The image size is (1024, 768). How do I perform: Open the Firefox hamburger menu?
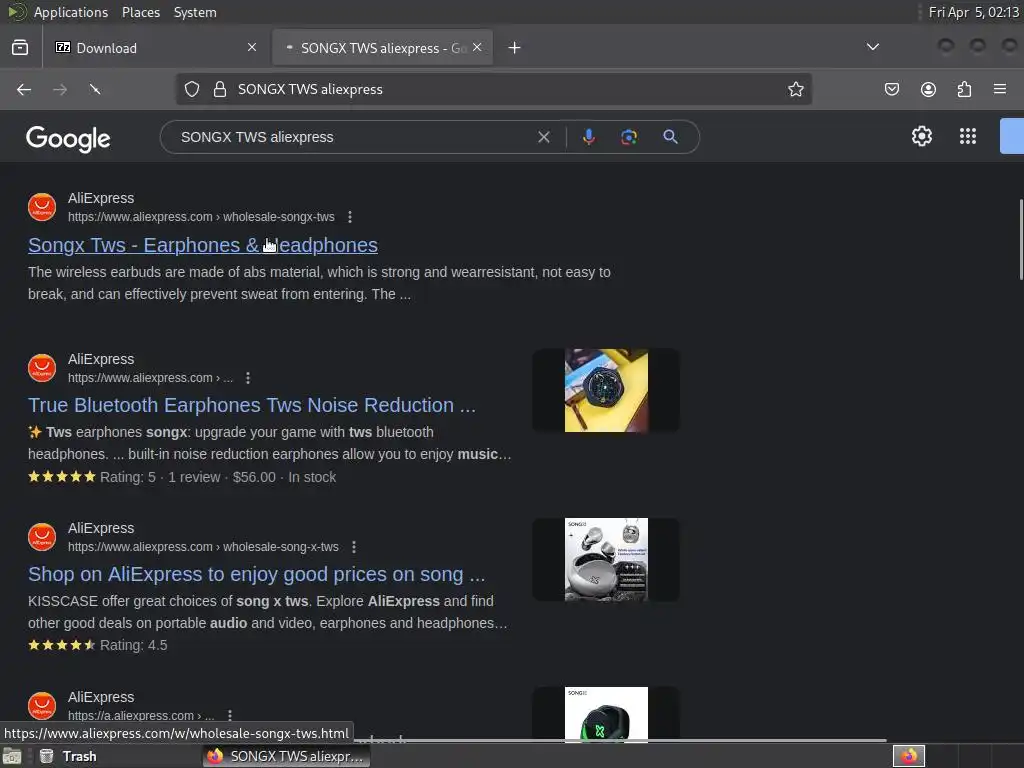pos(1000,89)
